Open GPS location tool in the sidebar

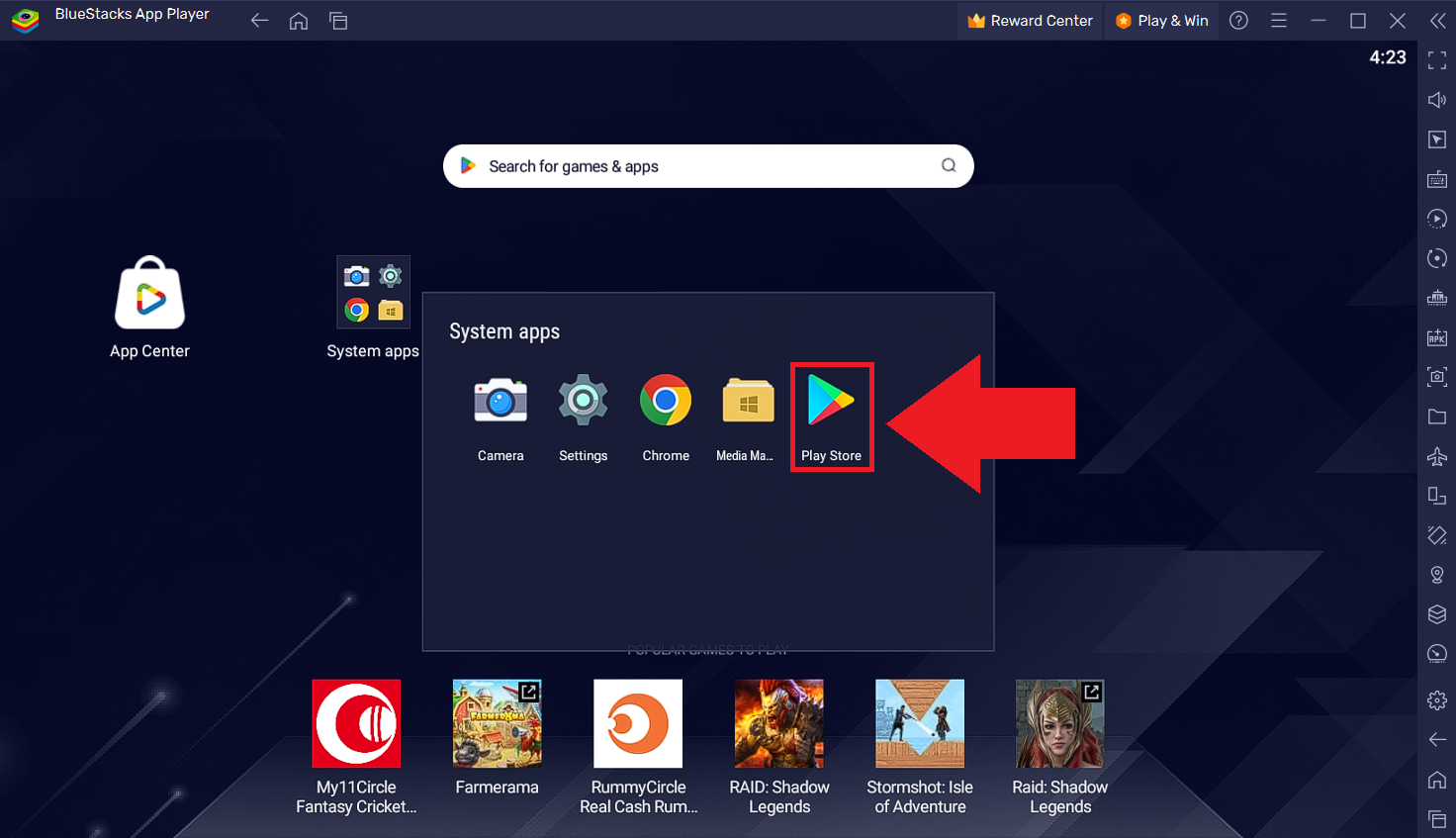coord(1436,575)
